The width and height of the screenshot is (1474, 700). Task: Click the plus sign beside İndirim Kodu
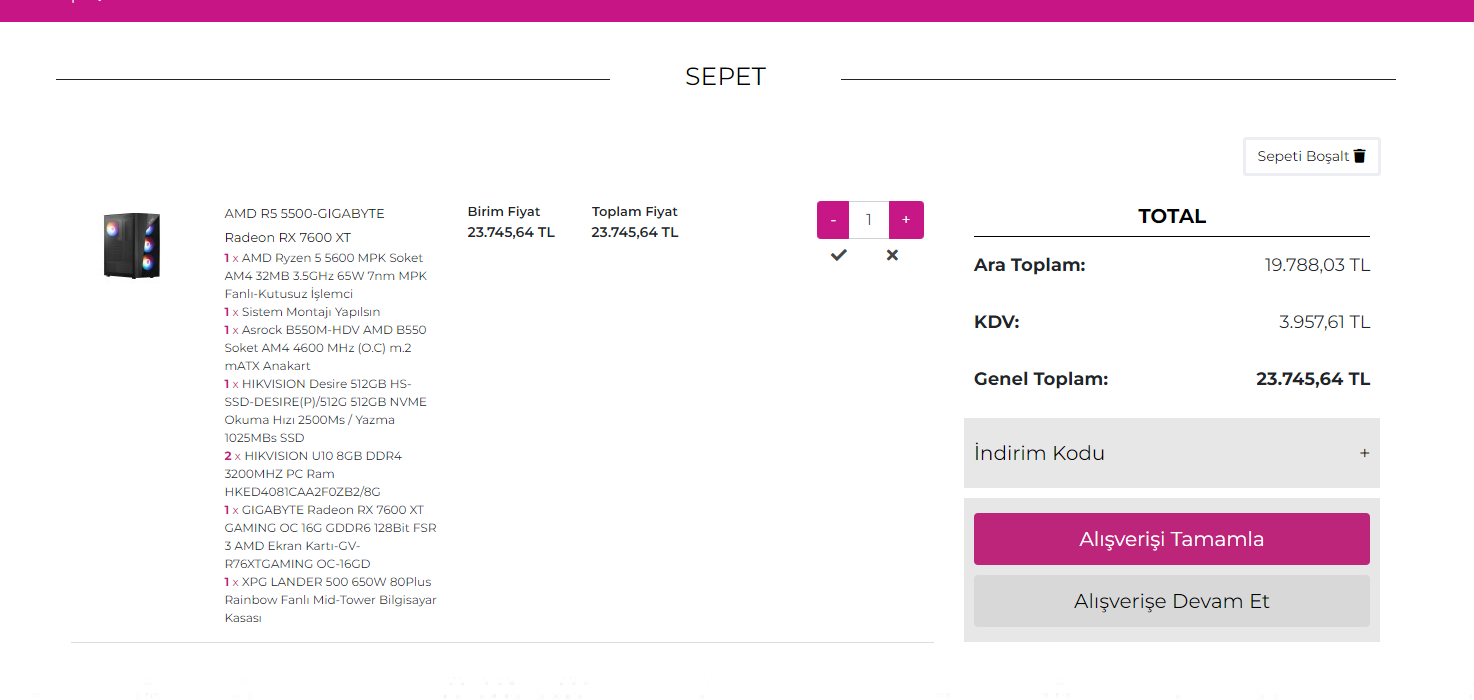click(1364, 453)
